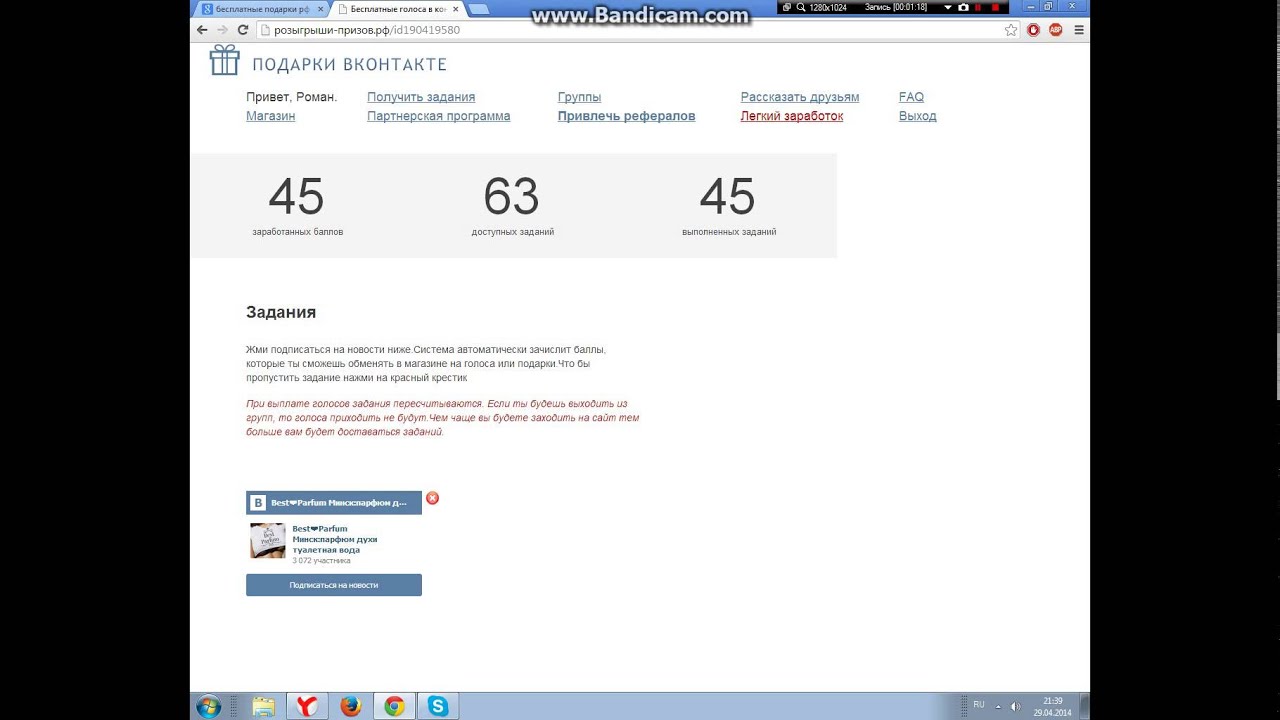1280x720 pixels.
Task: Open Skype from the taskbar
Action: click(x=438, y=707)
